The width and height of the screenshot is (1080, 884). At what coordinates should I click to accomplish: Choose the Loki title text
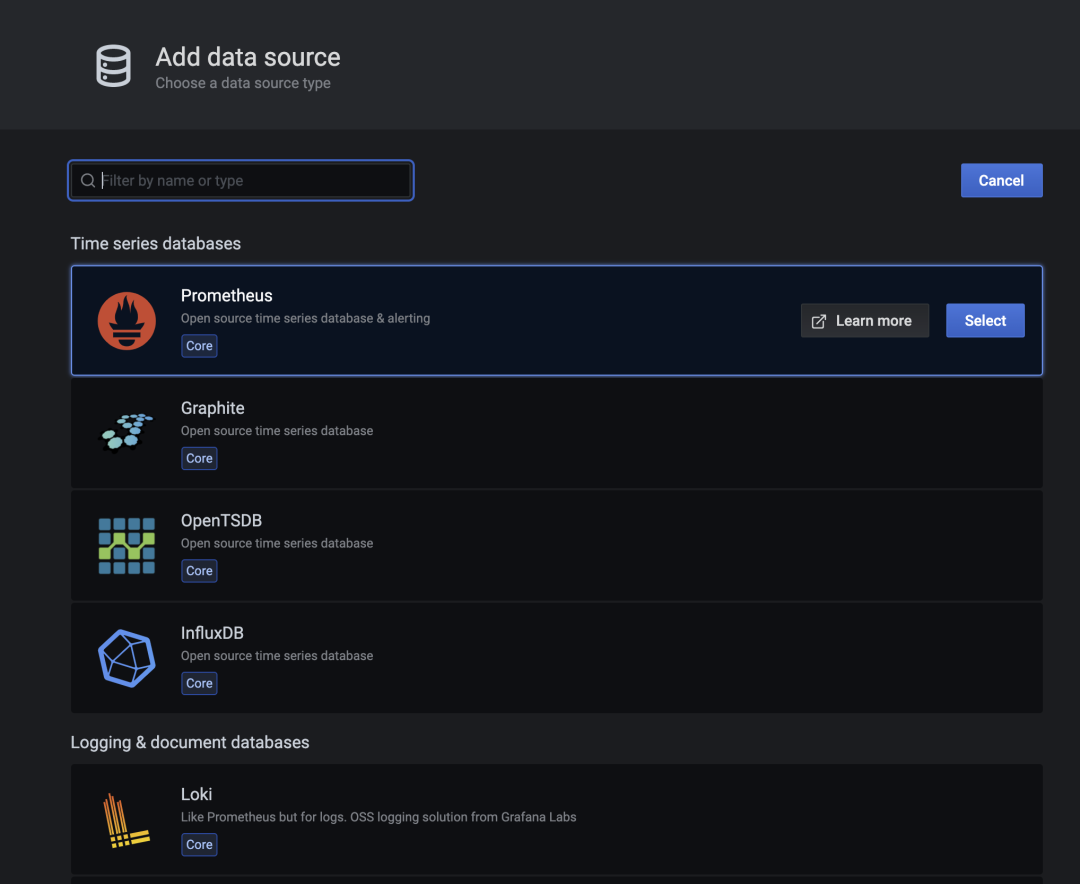(196, 794)
